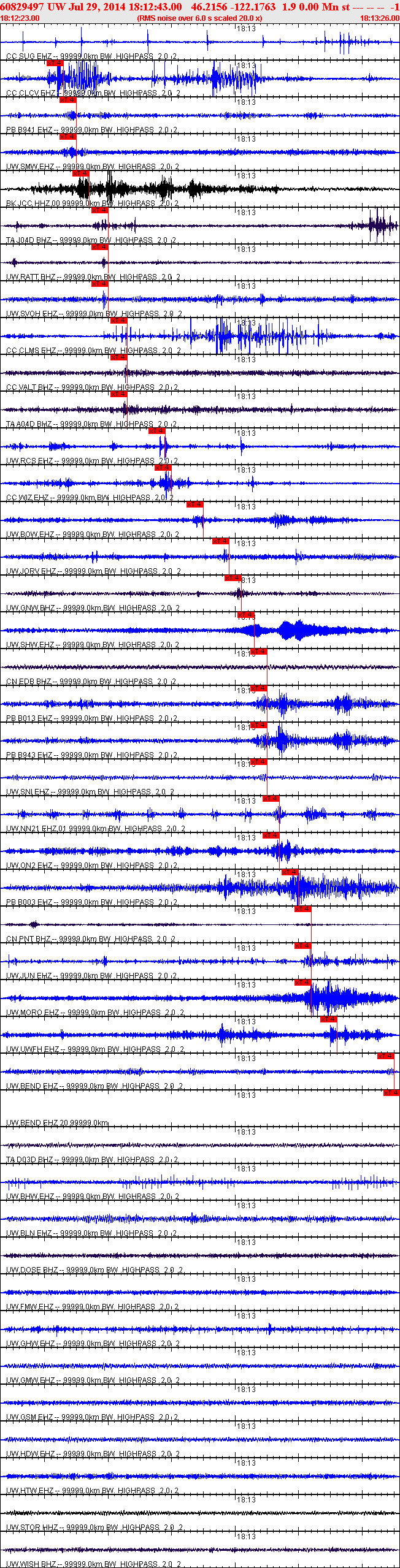Click the pick marker on UW.ON2 trace
Viewport: 400px width, 1568px height.
pos(271,835)
